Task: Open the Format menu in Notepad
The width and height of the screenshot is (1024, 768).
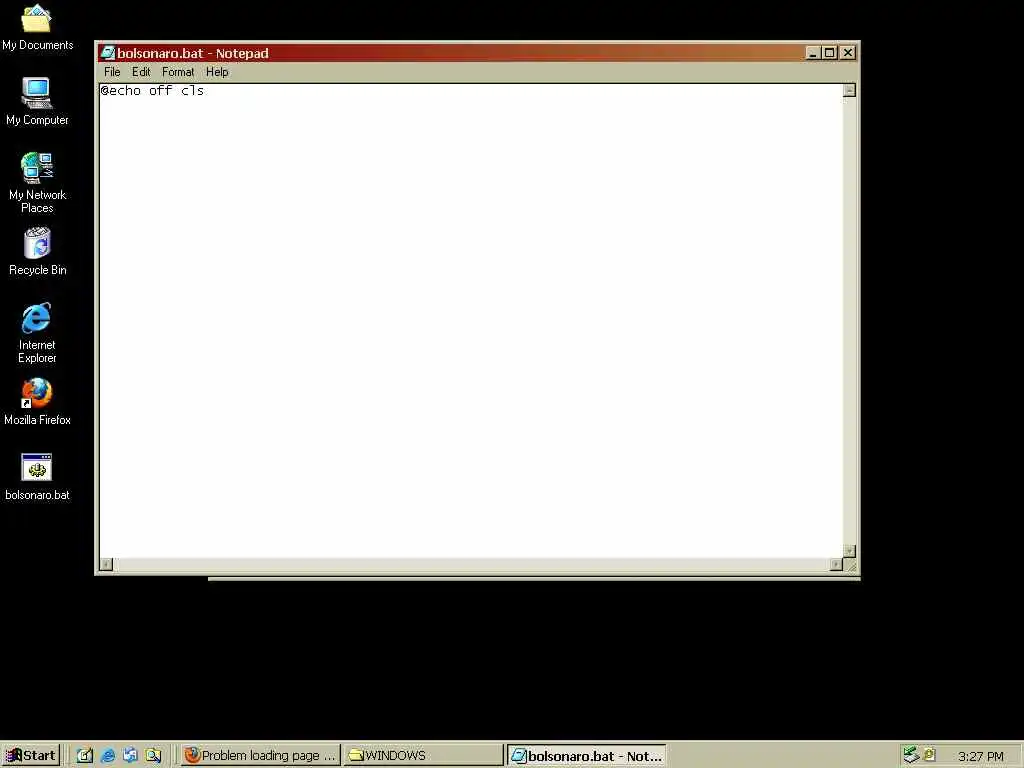Action: point(178,72)
